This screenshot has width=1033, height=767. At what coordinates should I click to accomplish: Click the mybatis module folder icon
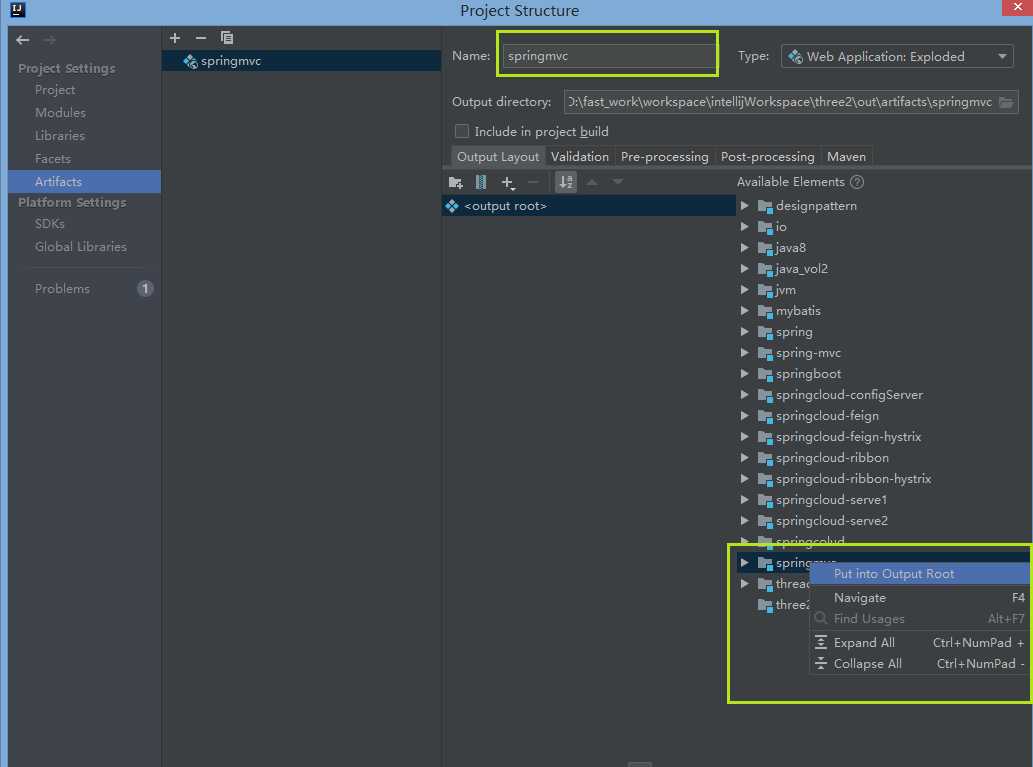[x=765, y=311]
